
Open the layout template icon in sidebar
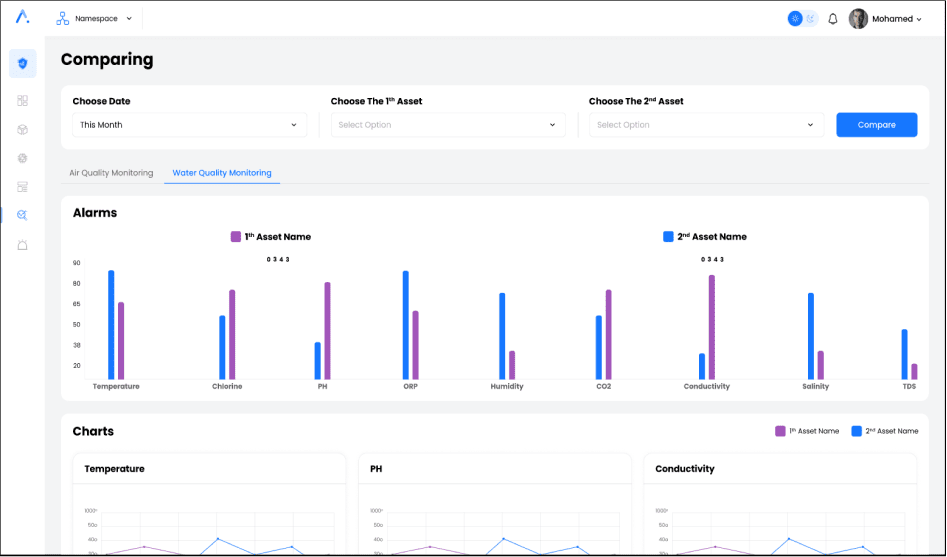pos(22,187)
